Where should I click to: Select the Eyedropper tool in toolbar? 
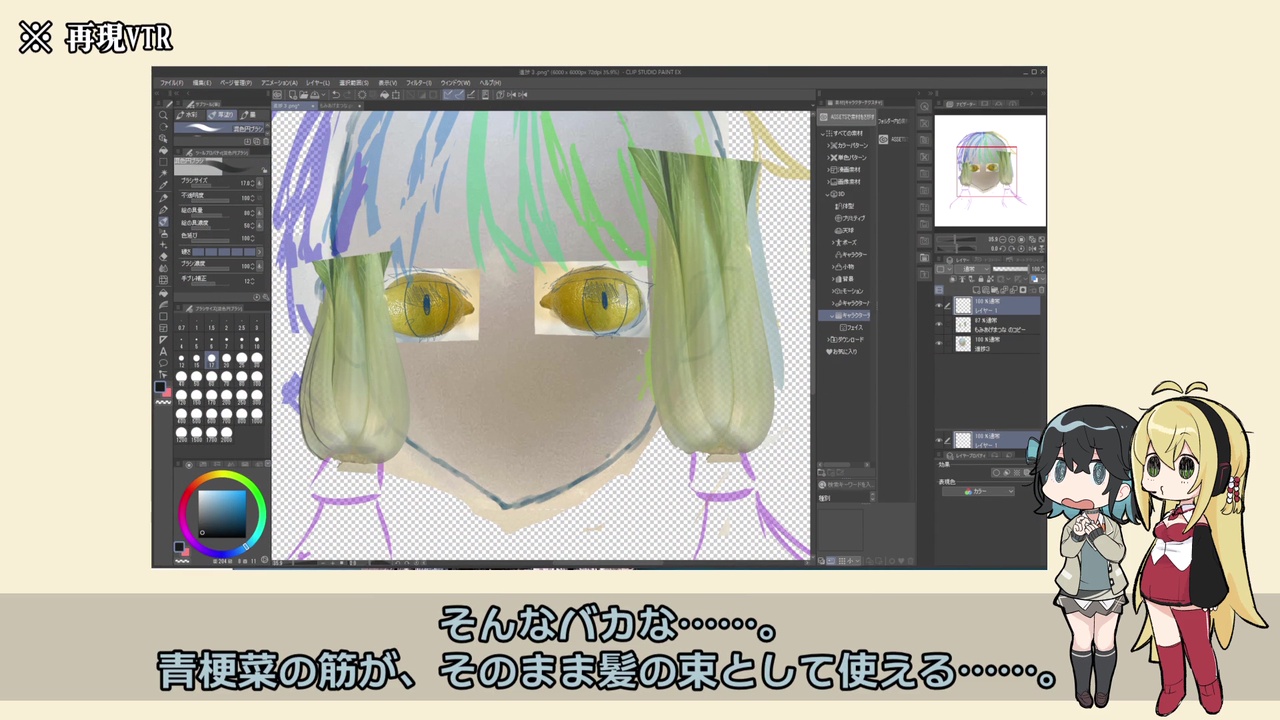(x=163, y=185)
